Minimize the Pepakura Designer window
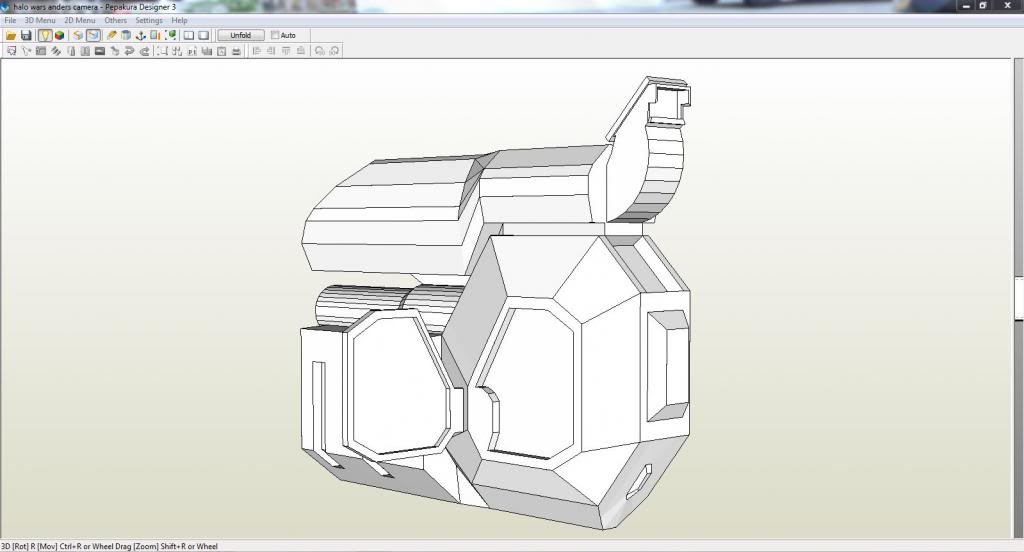The height and width of the screenshot is (552, 1024). [x=967, y=6]
